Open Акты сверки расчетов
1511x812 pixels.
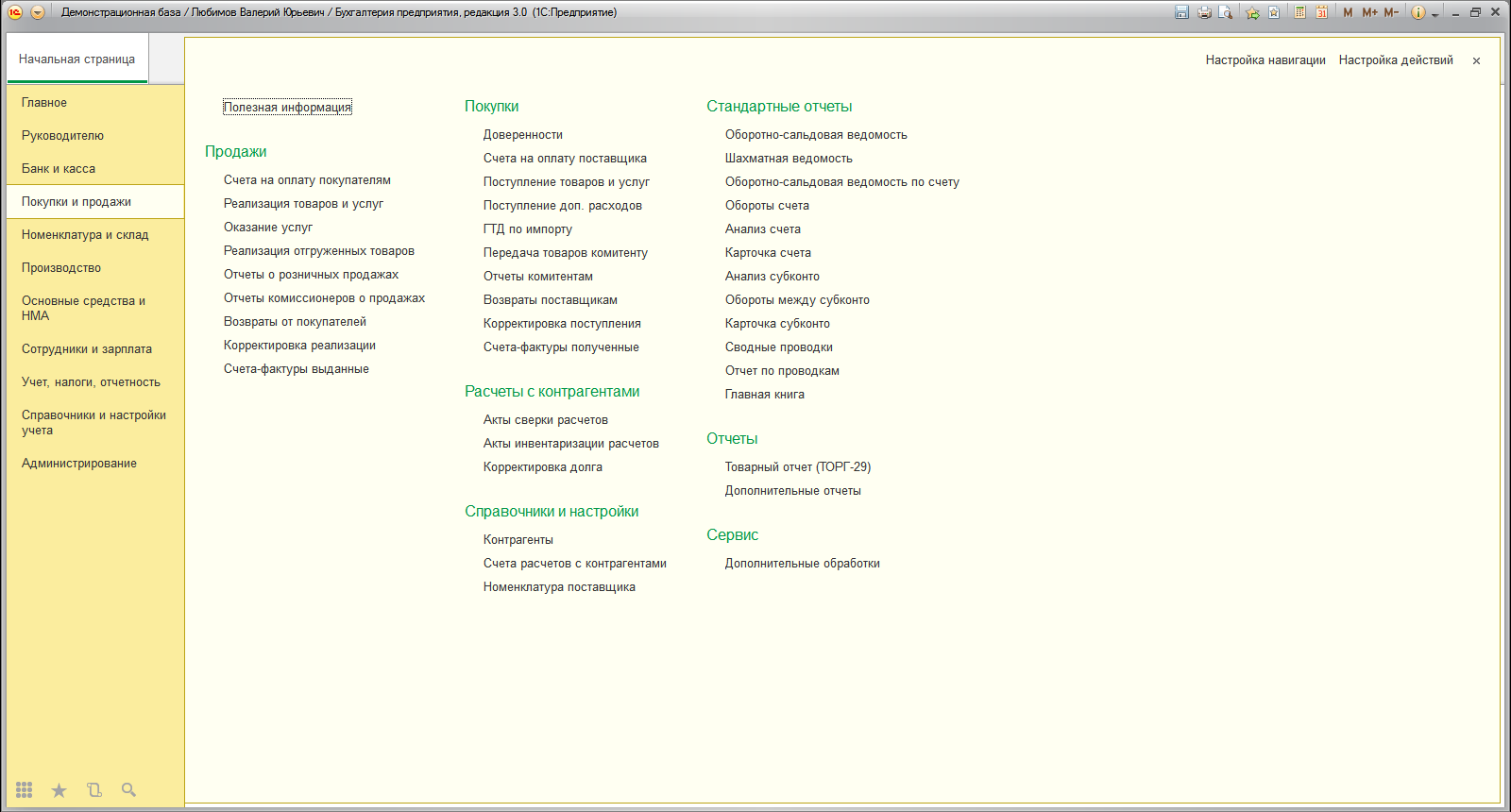pyautogui.click(x=546, y=419)
